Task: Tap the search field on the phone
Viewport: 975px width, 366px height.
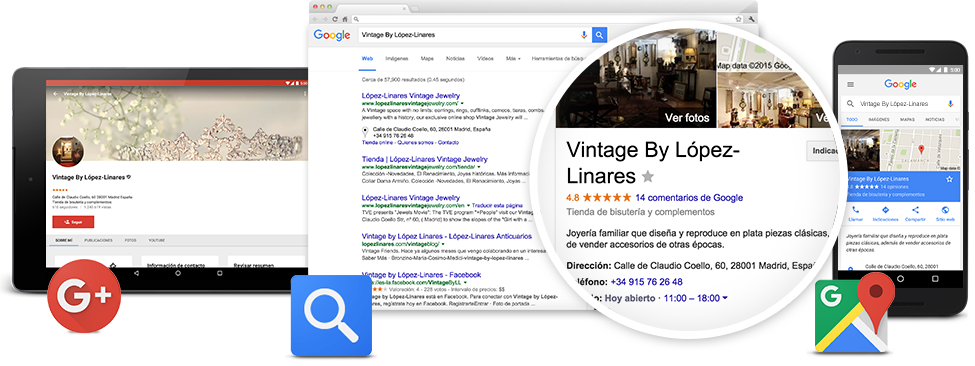Action: pos(900,104)
